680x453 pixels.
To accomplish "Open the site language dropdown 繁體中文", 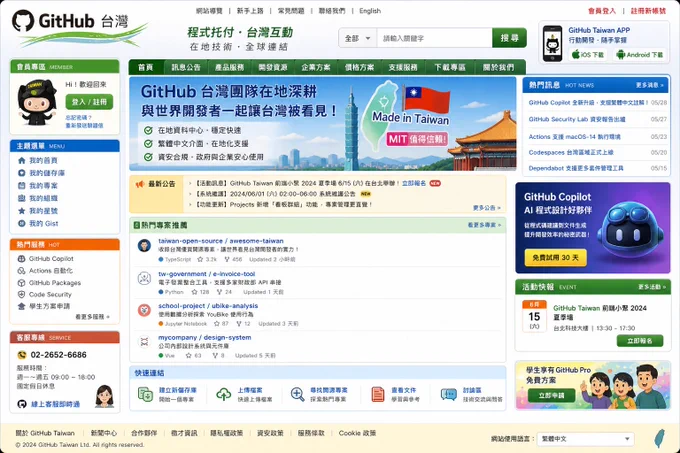I will tap(585, 439).
